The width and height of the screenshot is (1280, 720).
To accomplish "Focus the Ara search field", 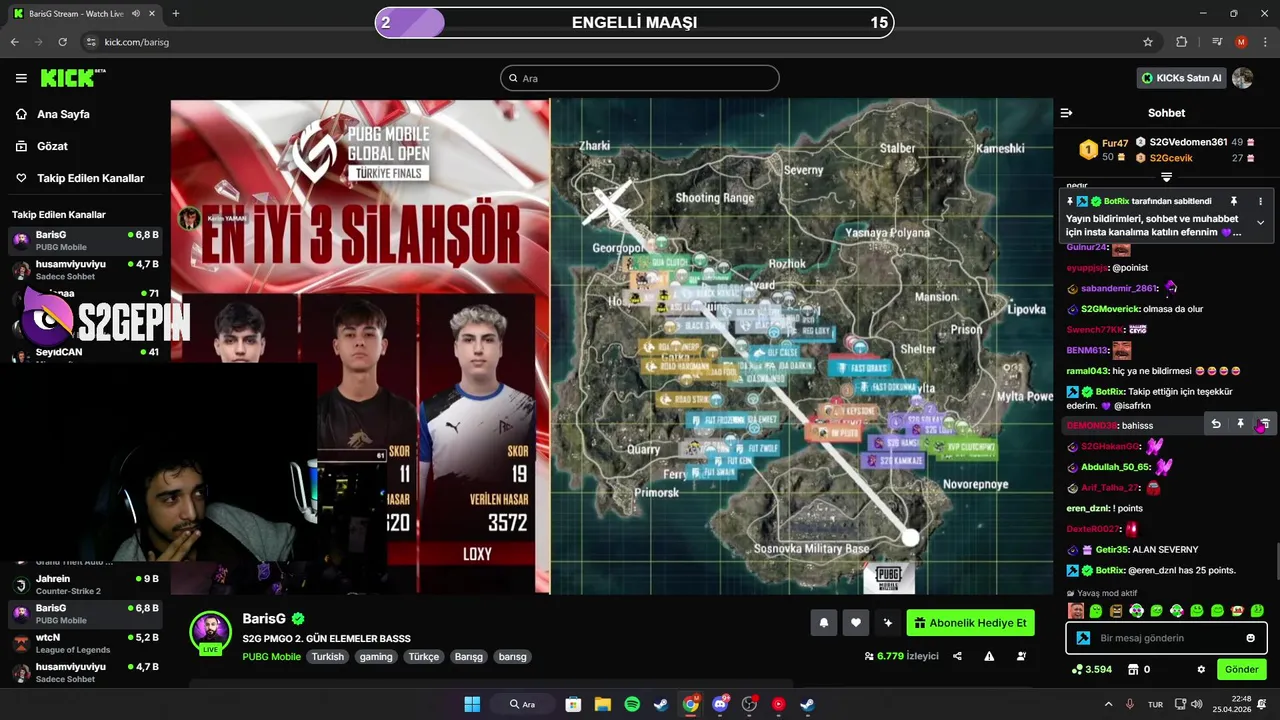I will 640,78.
